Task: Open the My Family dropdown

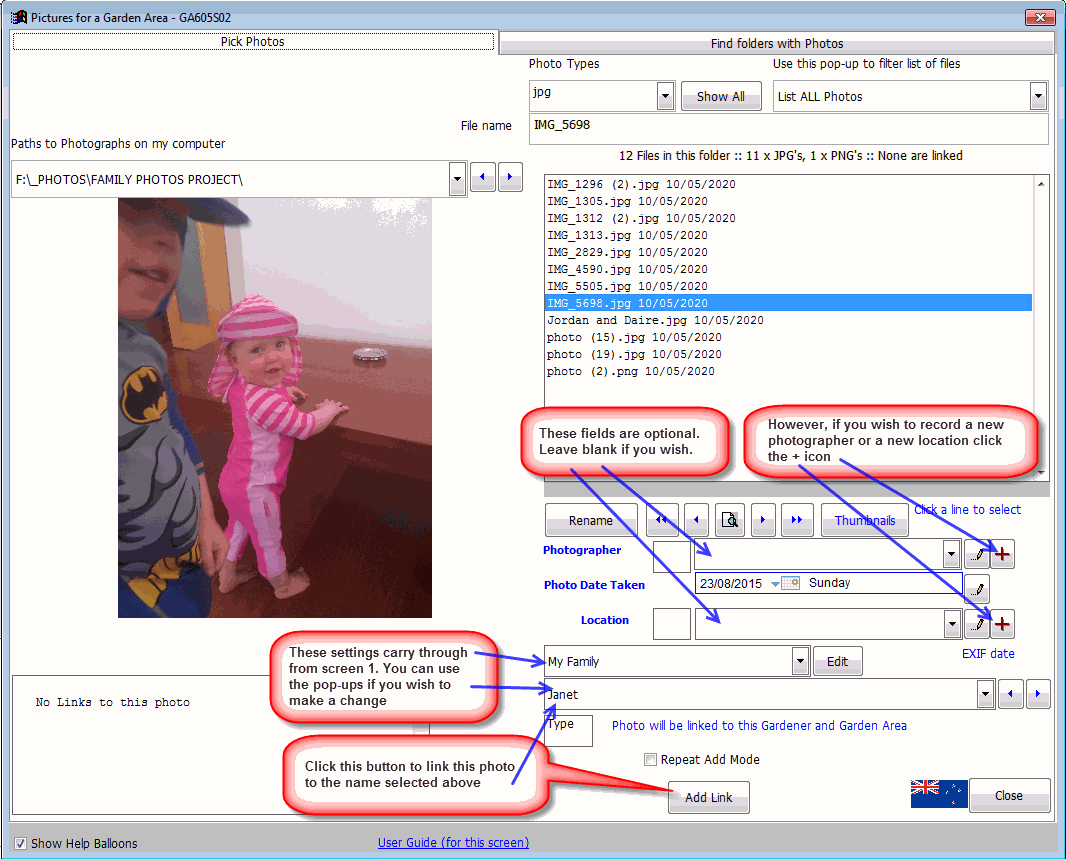Action: click(x=801, y=661)
